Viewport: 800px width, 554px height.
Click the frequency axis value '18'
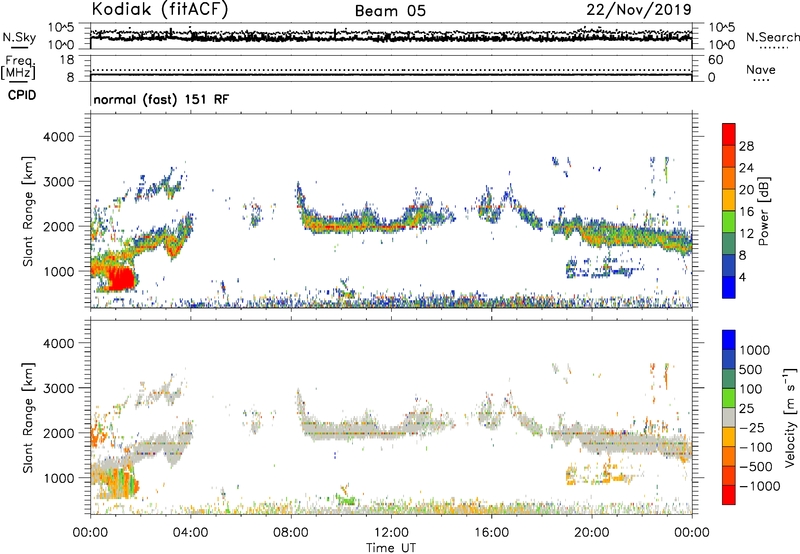(67, 60)
